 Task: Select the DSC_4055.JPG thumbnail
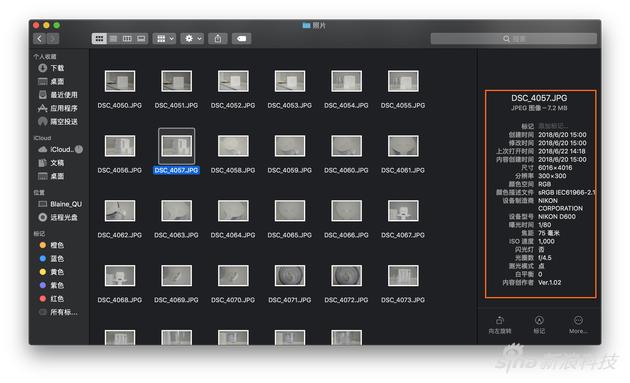[403, 81]
